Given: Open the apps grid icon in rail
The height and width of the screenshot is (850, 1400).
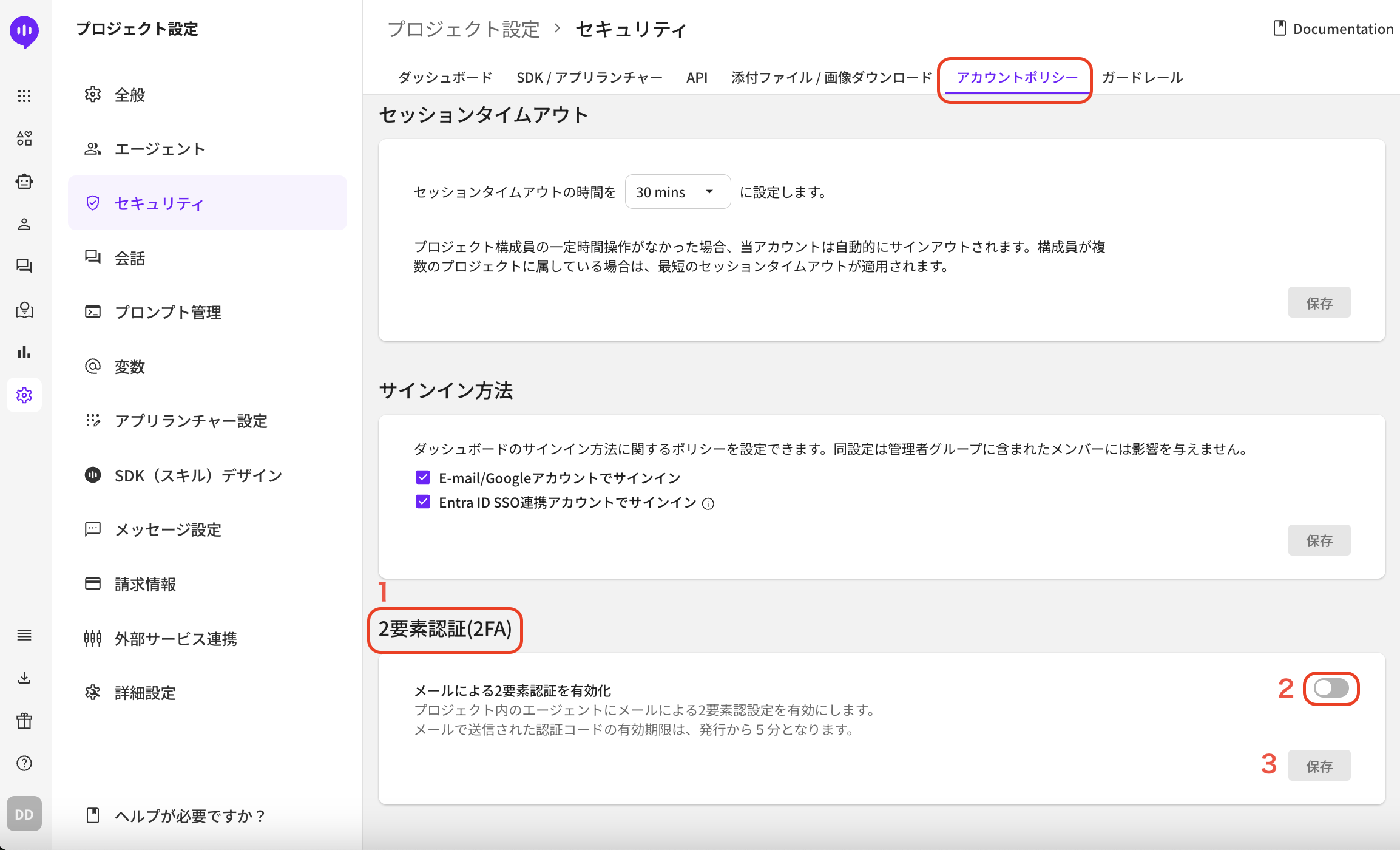Looking at the screenshot, I should (x=24, y=95).
